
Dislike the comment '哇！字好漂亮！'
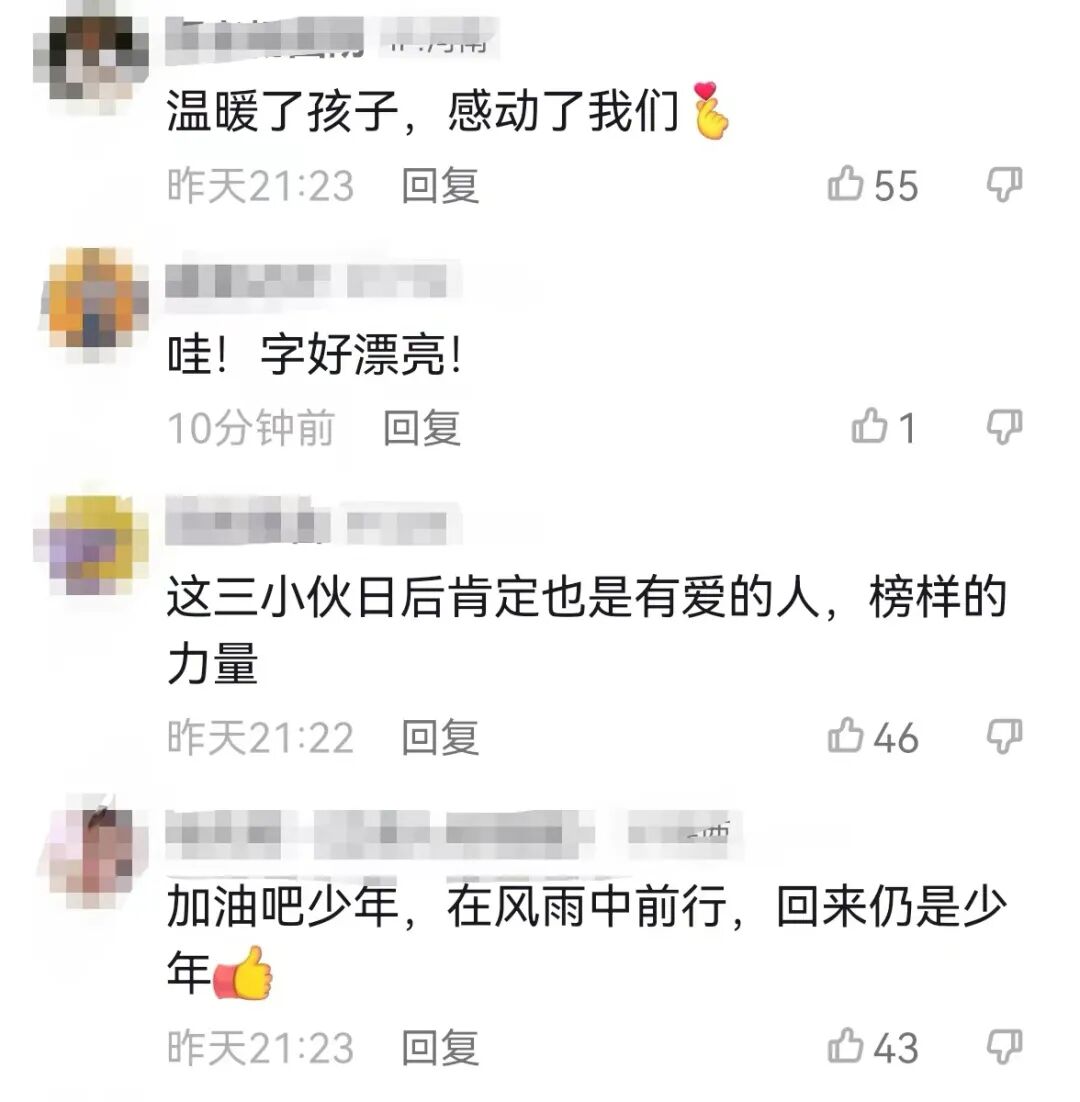pos(1004,427)
